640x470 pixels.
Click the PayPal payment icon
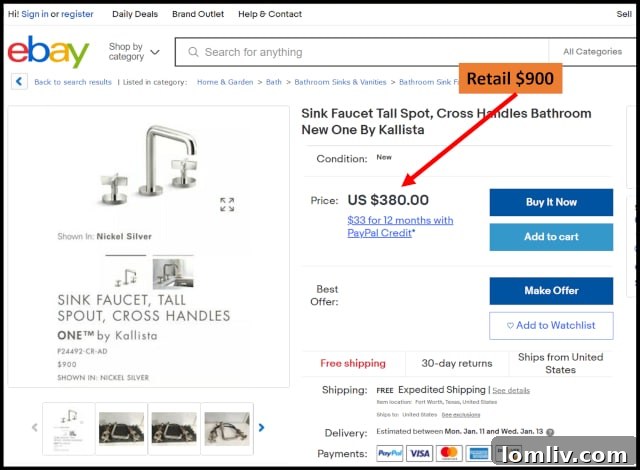point(389,454)
